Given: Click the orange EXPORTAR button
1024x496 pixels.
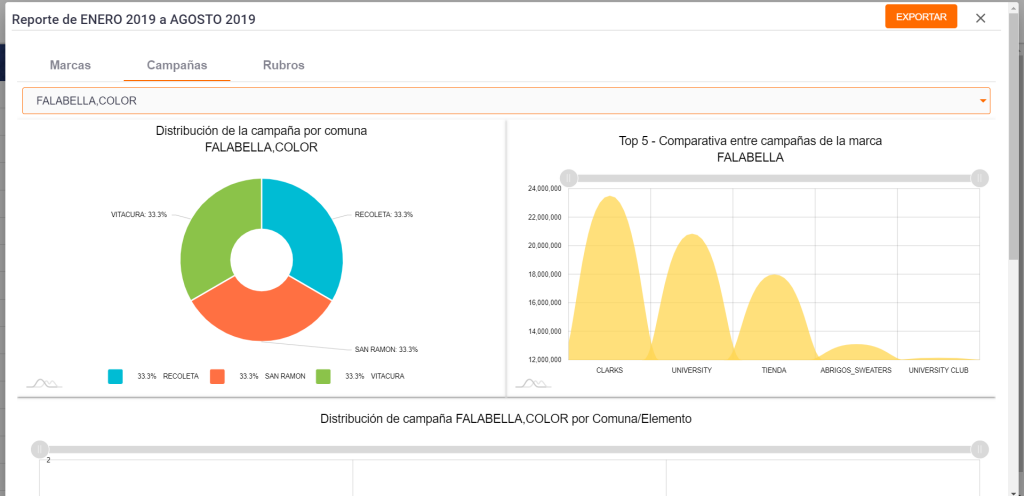Looking at the screenshot, I should (921, 17).
